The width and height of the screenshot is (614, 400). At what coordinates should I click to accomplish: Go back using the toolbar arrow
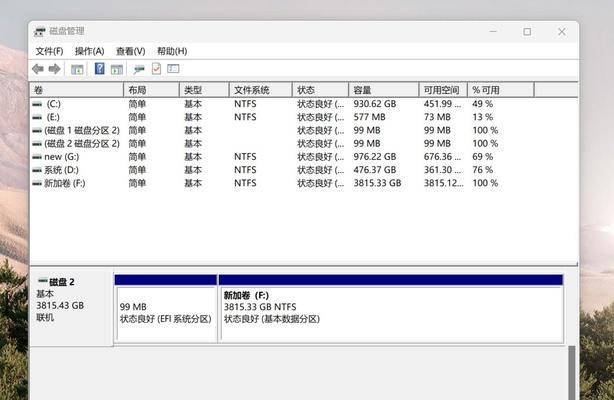click(38, 69)
